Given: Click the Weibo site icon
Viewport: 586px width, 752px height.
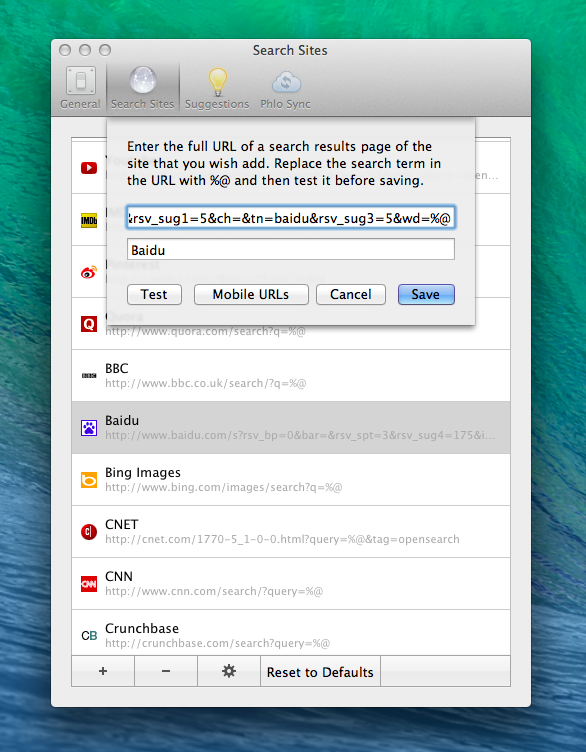Looking at the screenshot, I should pyautogui.click(x=89, y=272).
